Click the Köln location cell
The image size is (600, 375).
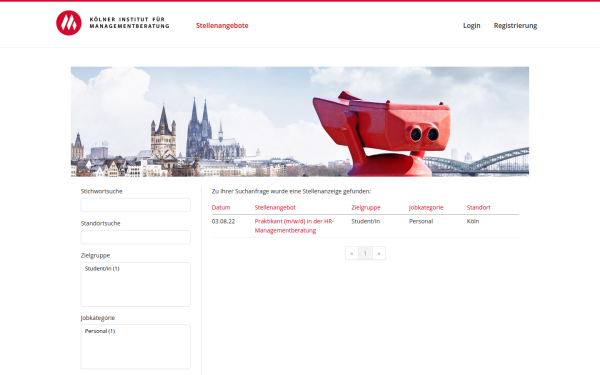(x=473, y=221)
